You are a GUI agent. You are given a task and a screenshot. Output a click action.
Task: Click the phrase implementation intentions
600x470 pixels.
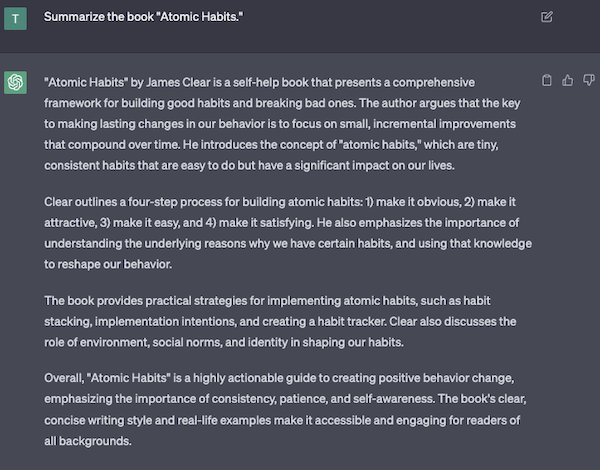pos(165,321)
